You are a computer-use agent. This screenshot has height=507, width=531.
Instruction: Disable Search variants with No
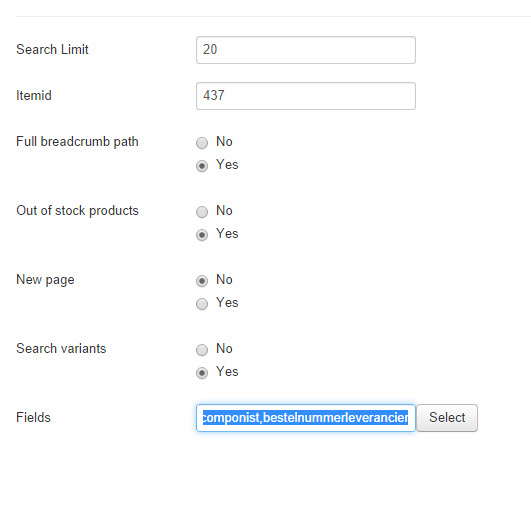click(202, 350)
